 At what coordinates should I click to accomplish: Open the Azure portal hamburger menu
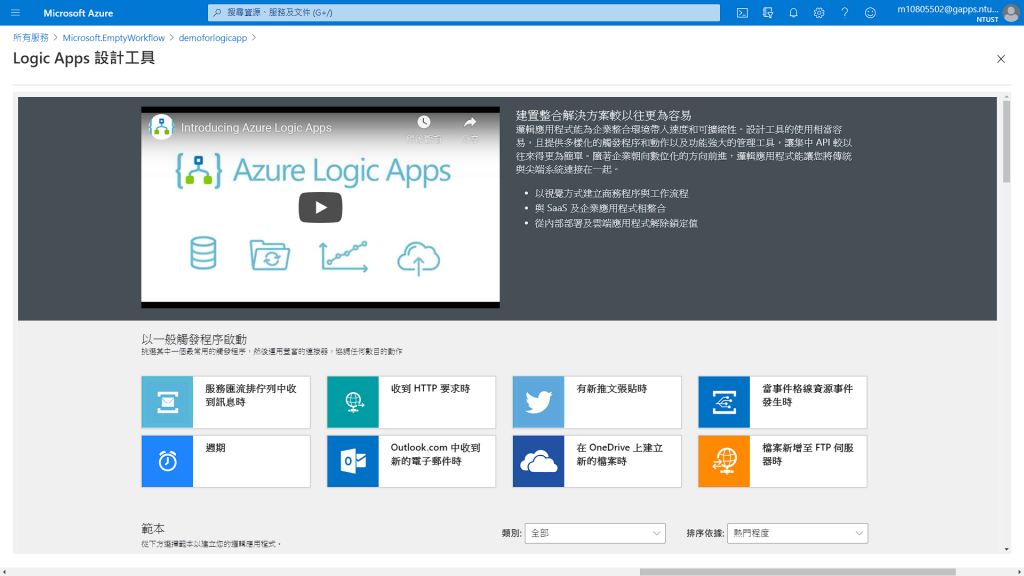click(x=15, y=12)
